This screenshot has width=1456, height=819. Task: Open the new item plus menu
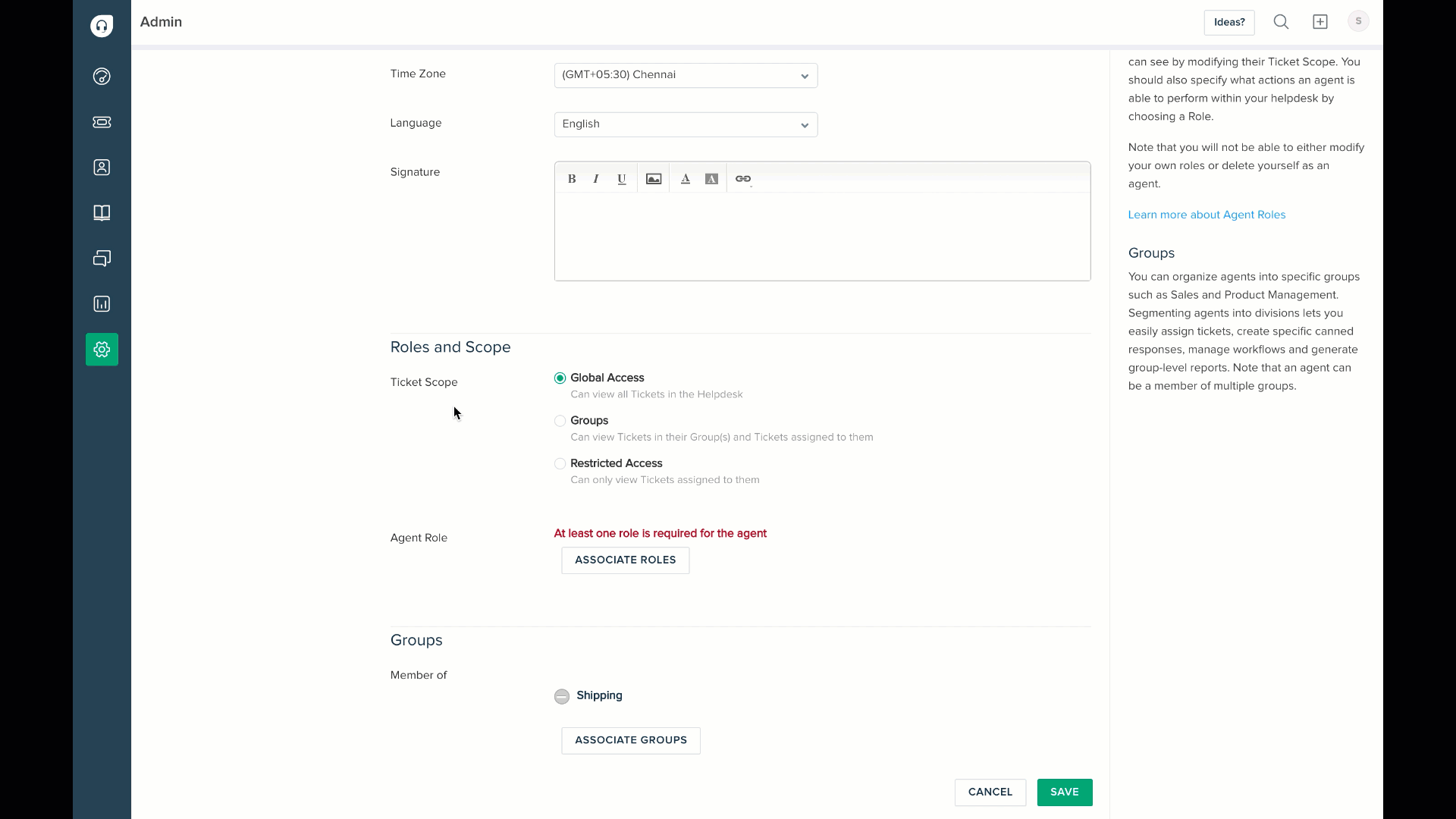tap(1320, 22)
